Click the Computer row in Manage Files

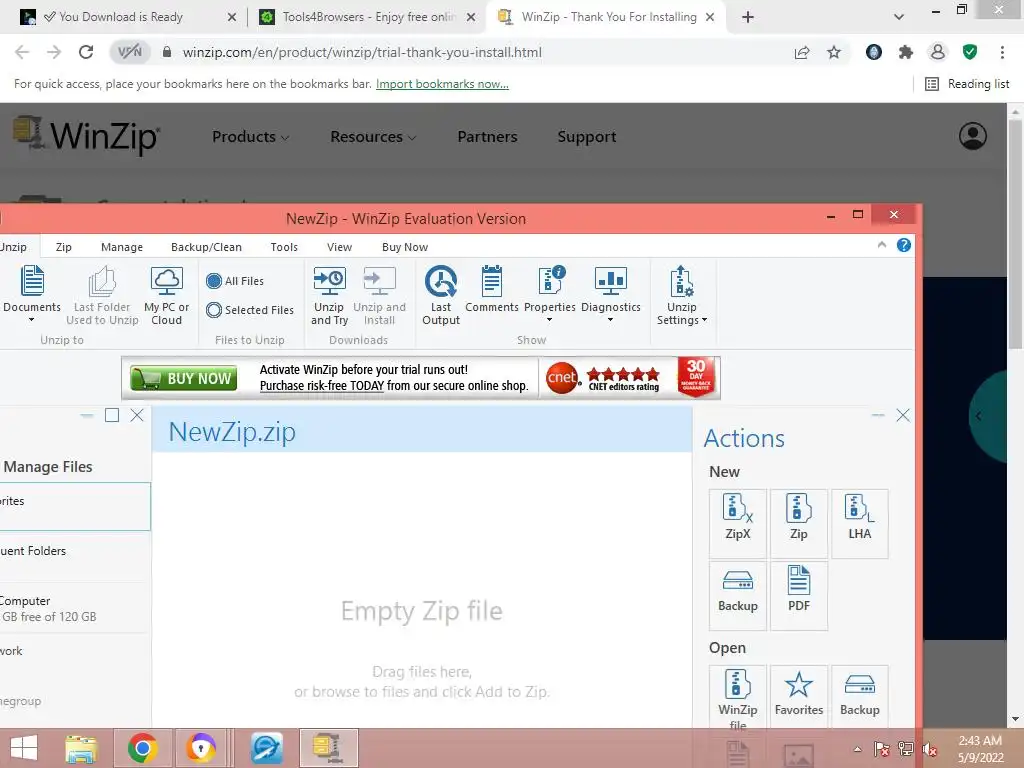point(75,608)
